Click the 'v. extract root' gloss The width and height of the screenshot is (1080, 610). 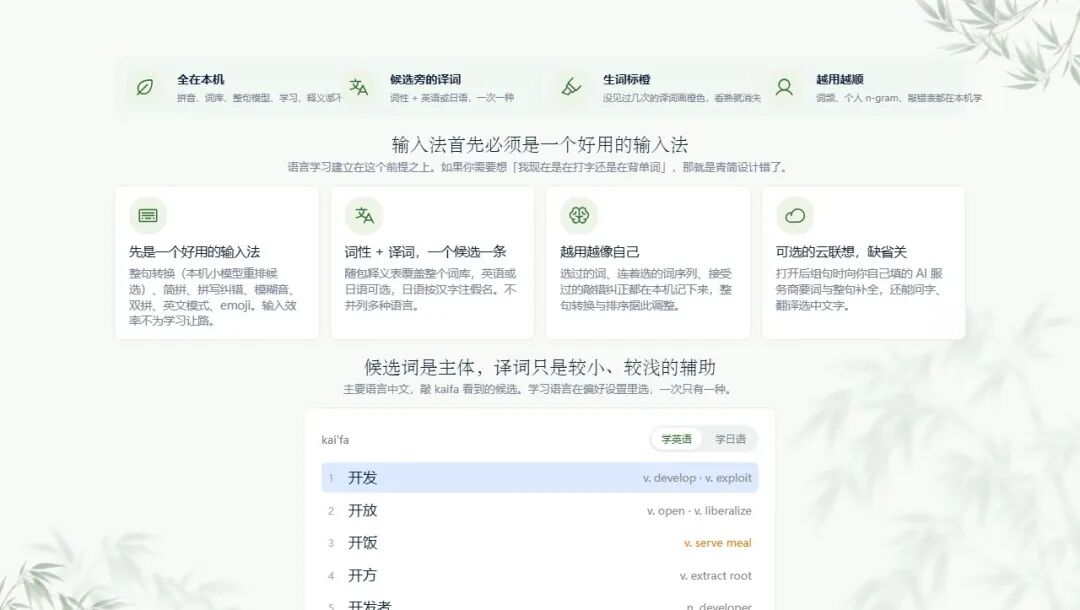coord(716,576)
